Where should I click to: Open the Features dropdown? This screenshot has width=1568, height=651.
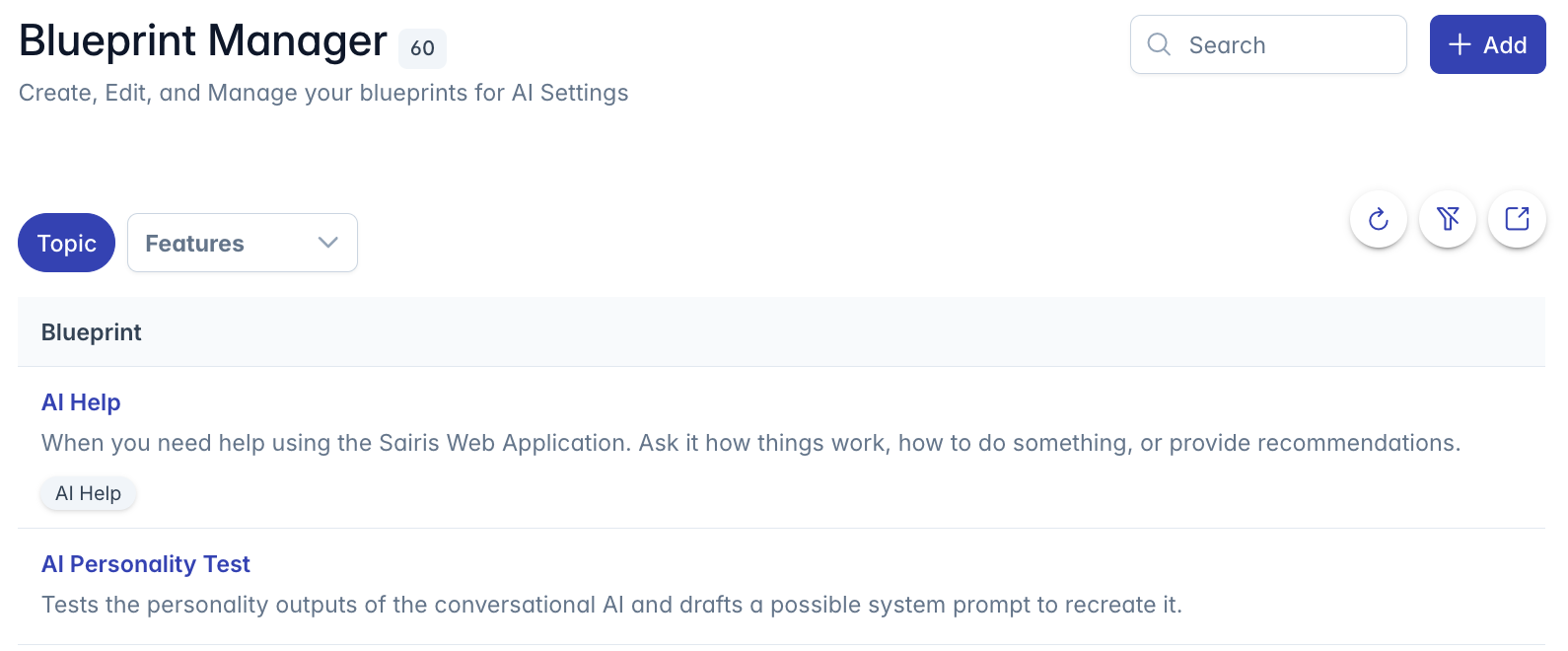click(x=243, y=243)
